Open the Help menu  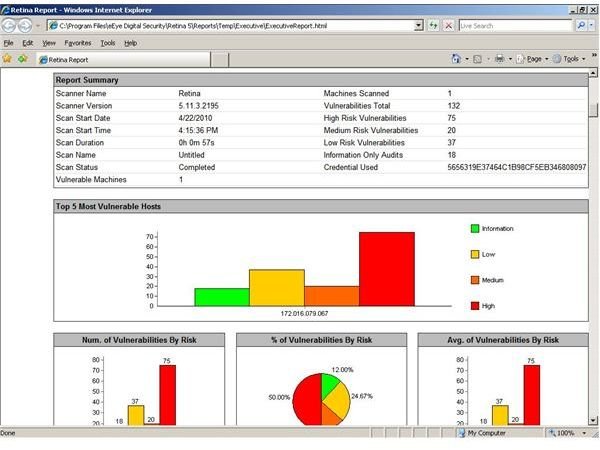130,43
